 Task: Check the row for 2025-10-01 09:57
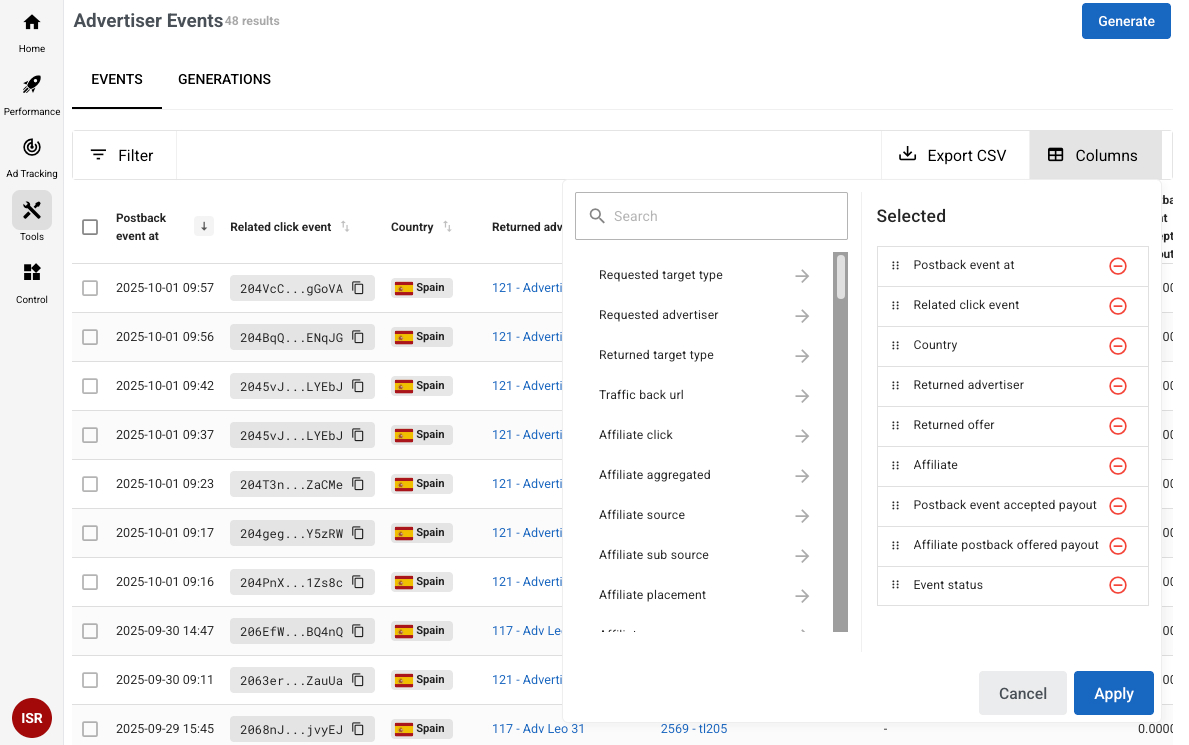click(x=90, y=288)
